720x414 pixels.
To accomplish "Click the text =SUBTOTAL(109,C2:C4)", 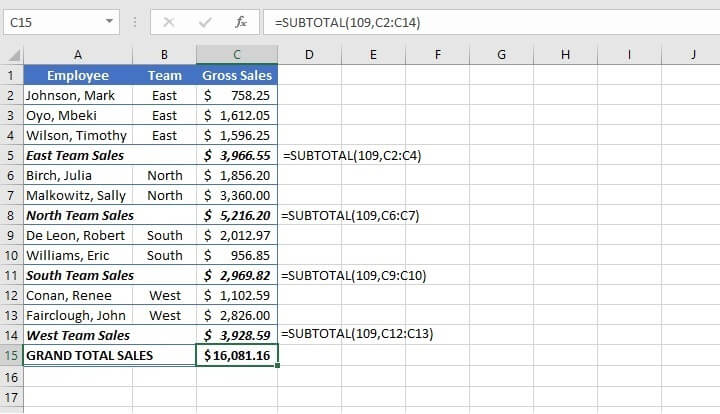I will (352, 156).
